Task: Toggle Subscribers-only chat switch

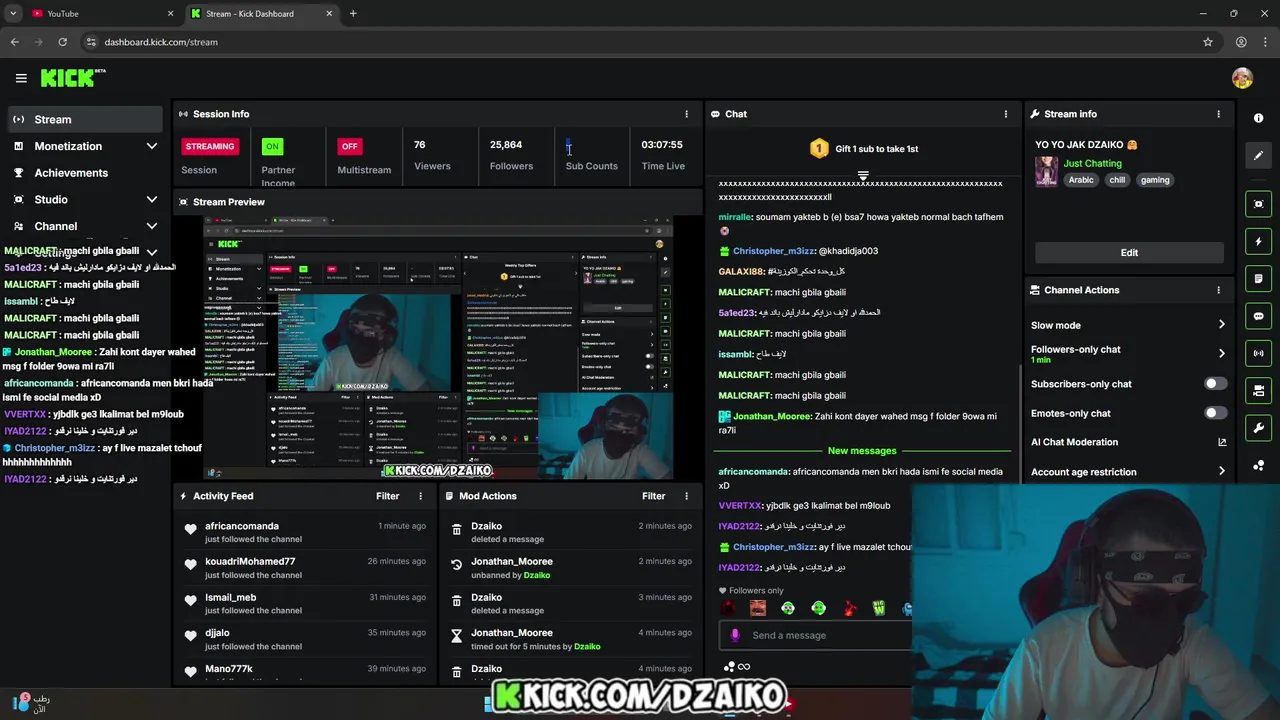Action: pyautogui.click(x=1215, y=384)
